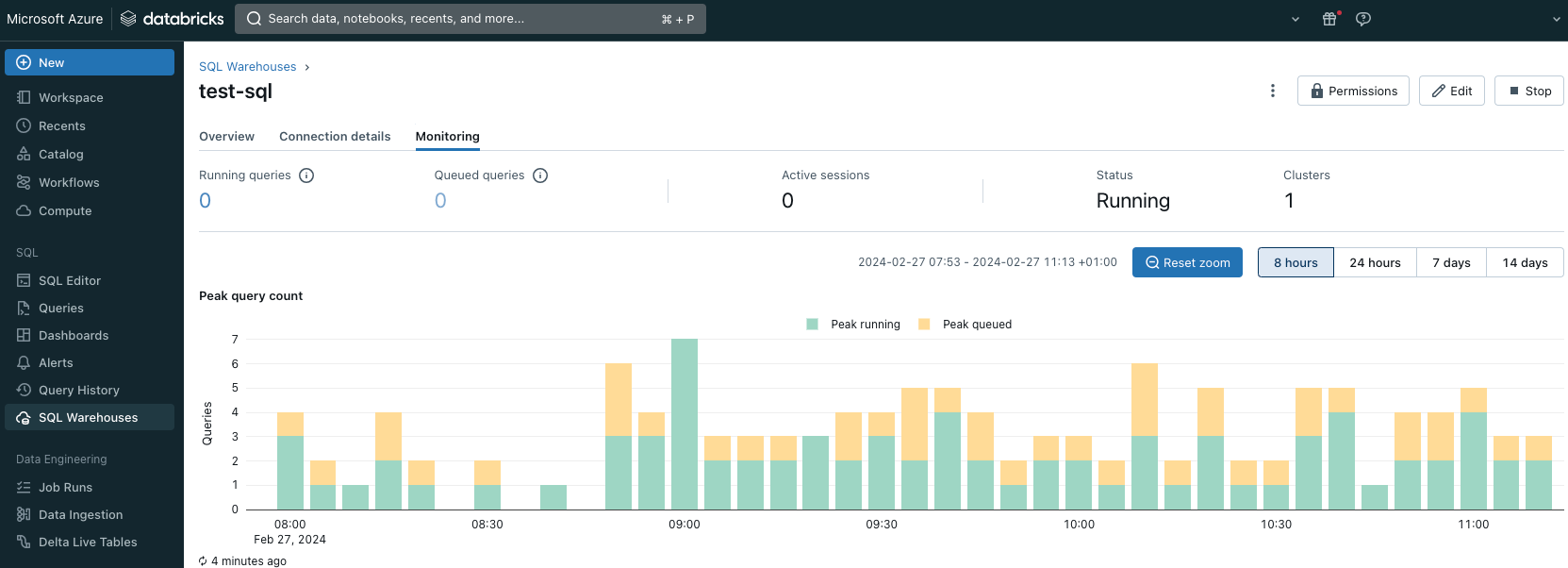Click the refresh icon beside 4 minutes ago

point(203,561)
